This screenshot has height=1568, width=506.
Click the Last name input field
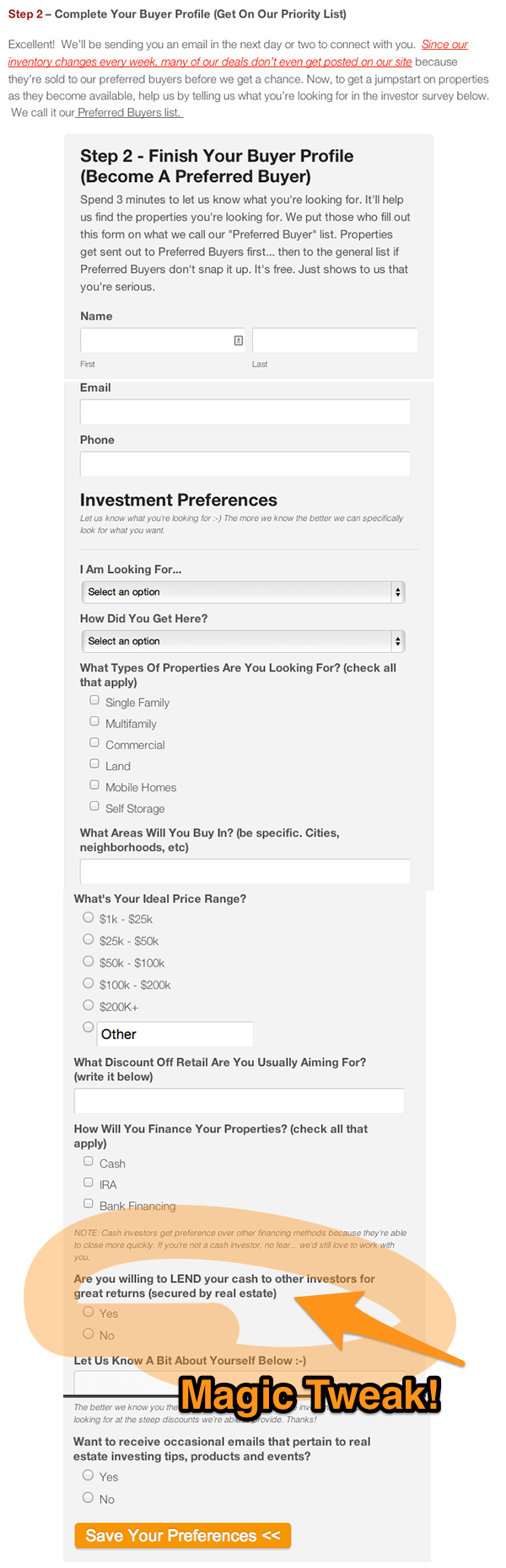click(x=335, y=340)
